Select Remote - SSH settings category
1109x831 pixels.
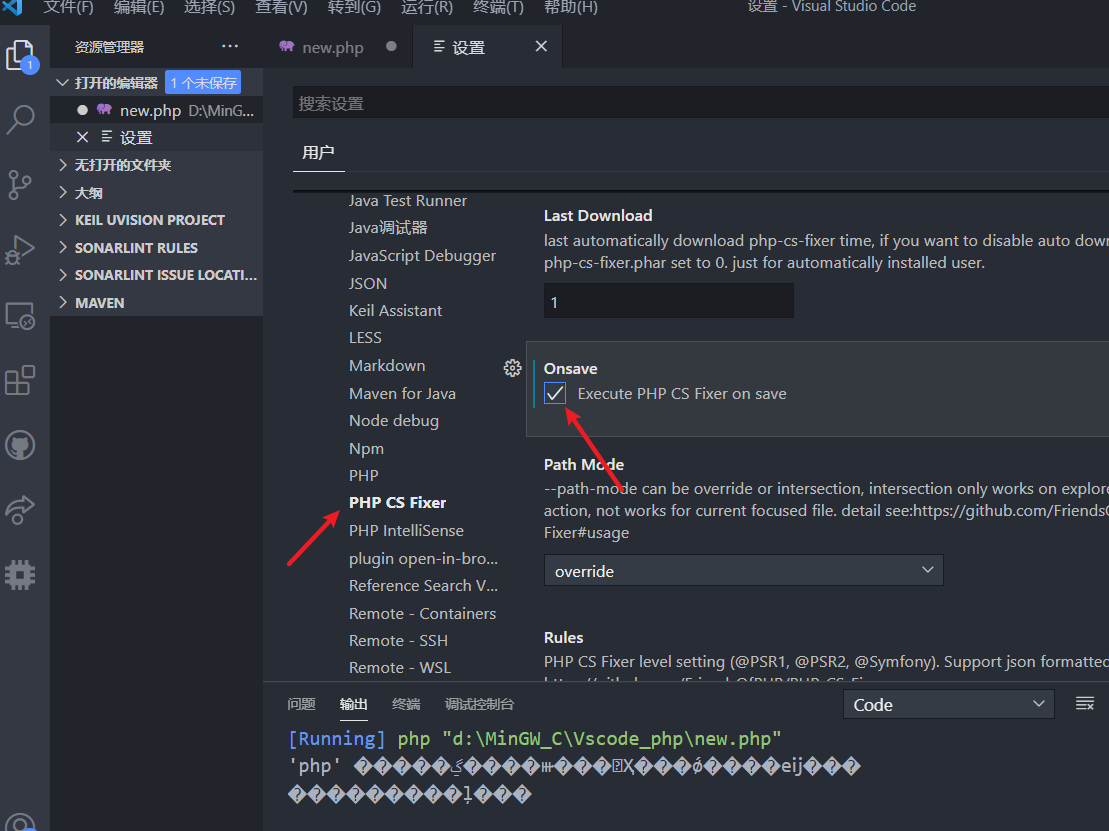point(398,641)
